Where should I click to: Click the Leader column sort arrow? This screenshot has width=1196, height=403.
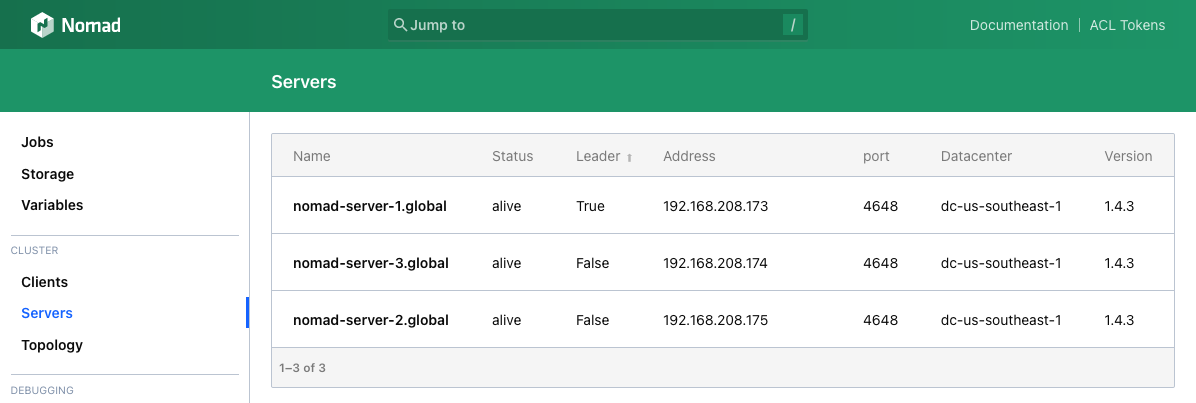pyautogui.click(x=630, y=157)
